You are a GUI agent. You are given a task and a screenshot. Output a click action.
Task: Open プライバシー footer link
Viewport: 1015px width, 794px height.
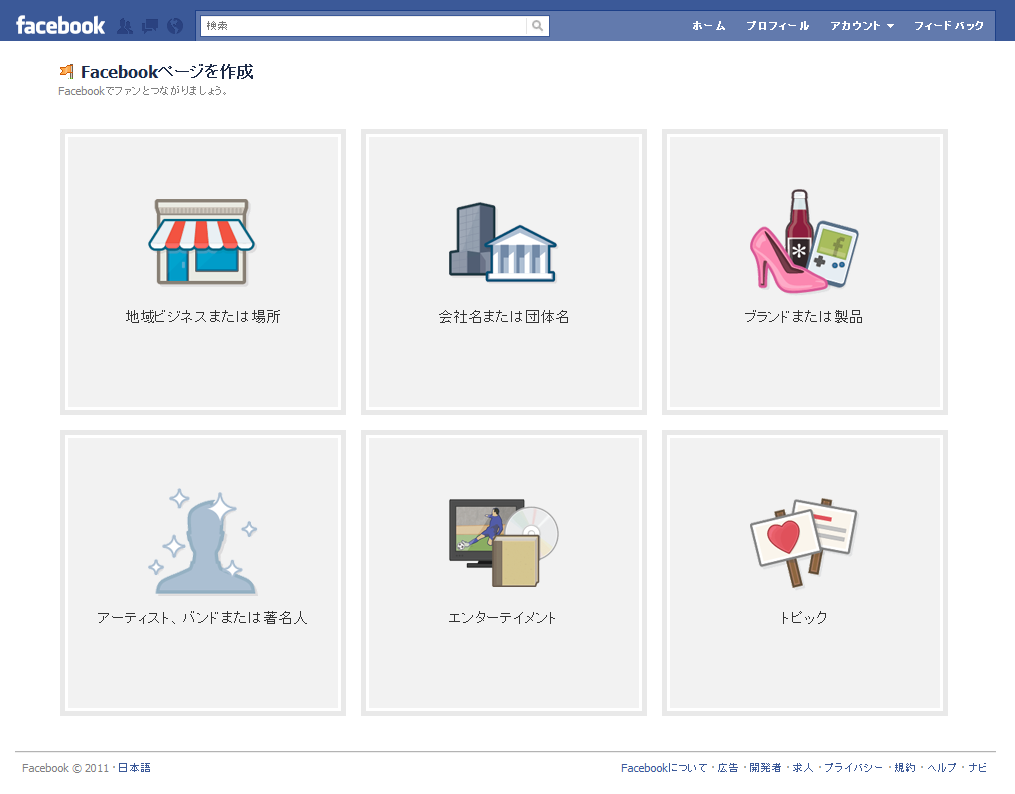point(853,768)
